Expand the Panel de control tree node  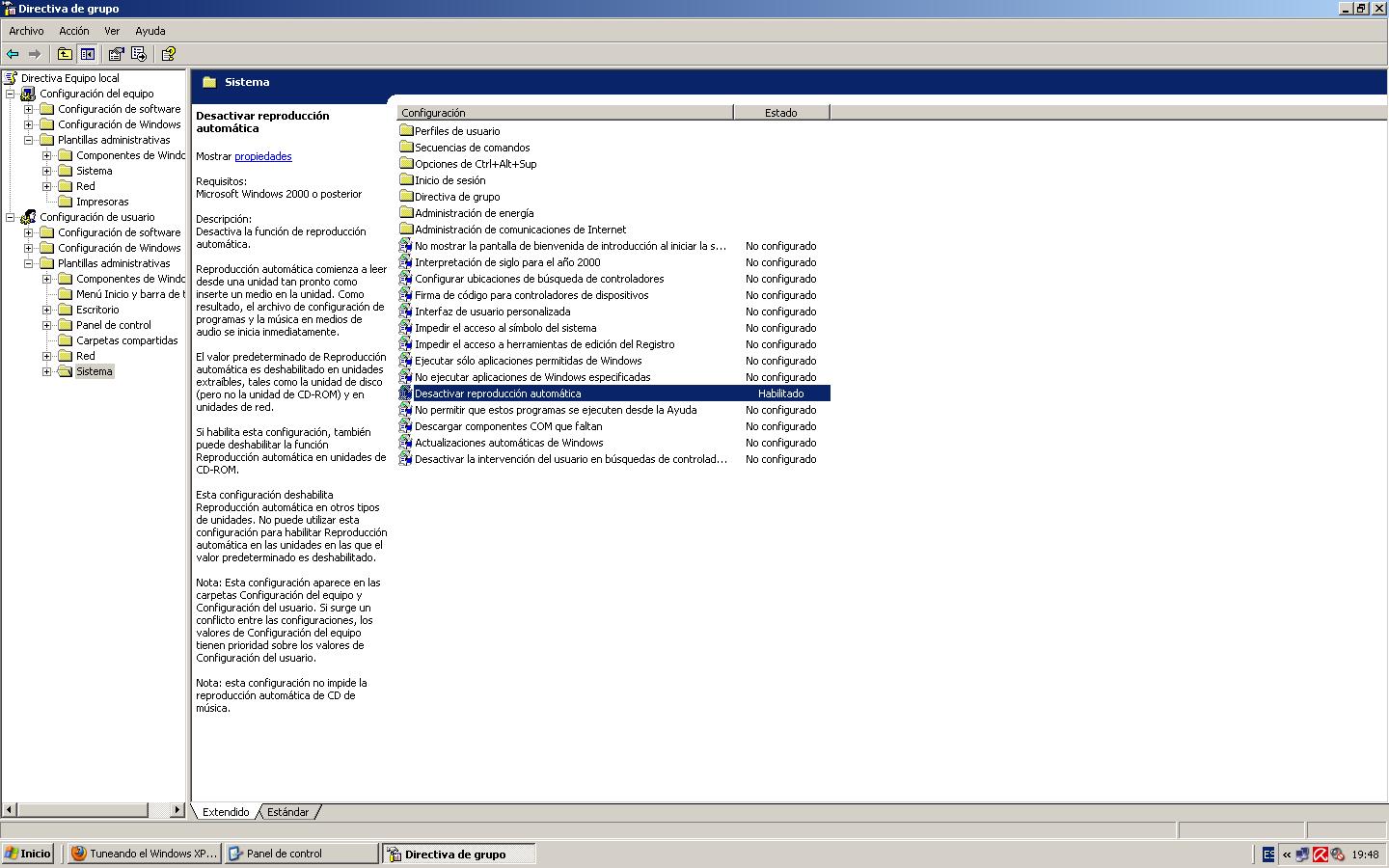47,325
